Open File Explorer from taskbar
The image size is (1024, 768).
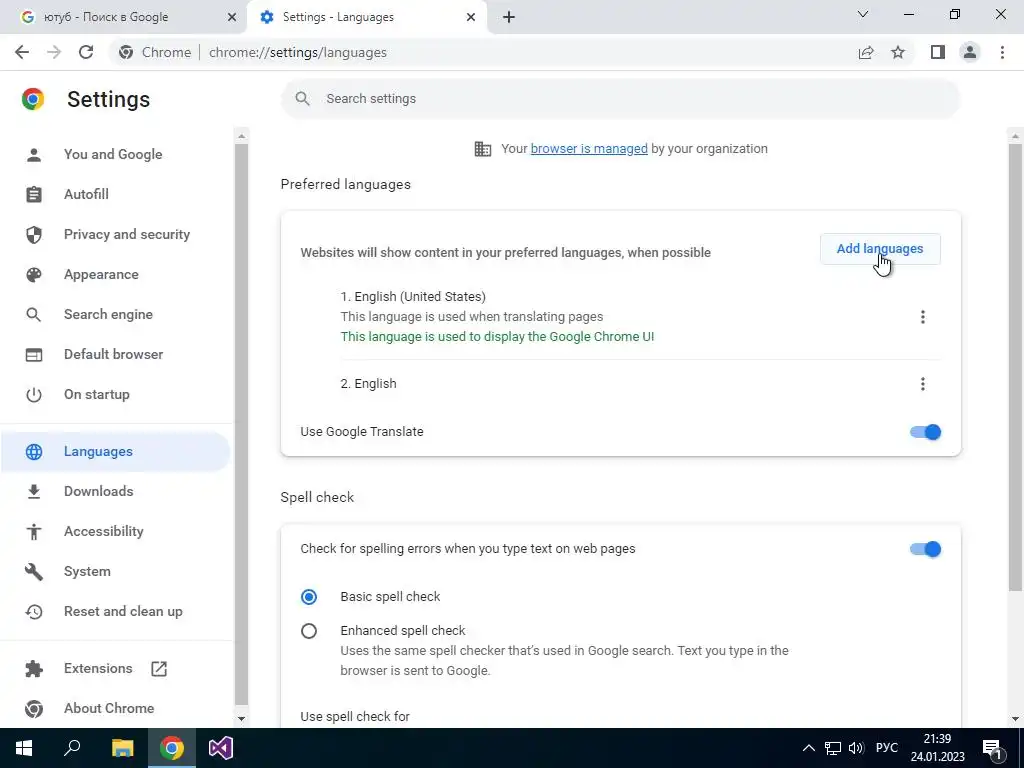coord(122,748)
